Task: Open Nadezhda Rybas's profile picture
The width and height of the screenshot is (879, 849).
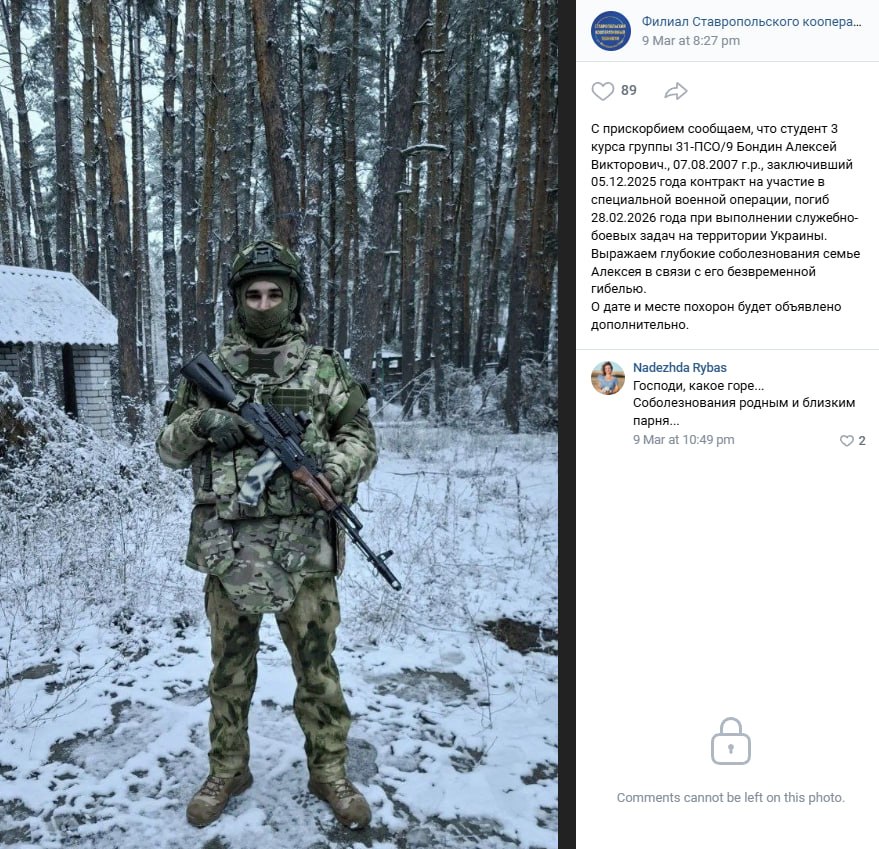Action: (608, 378)
